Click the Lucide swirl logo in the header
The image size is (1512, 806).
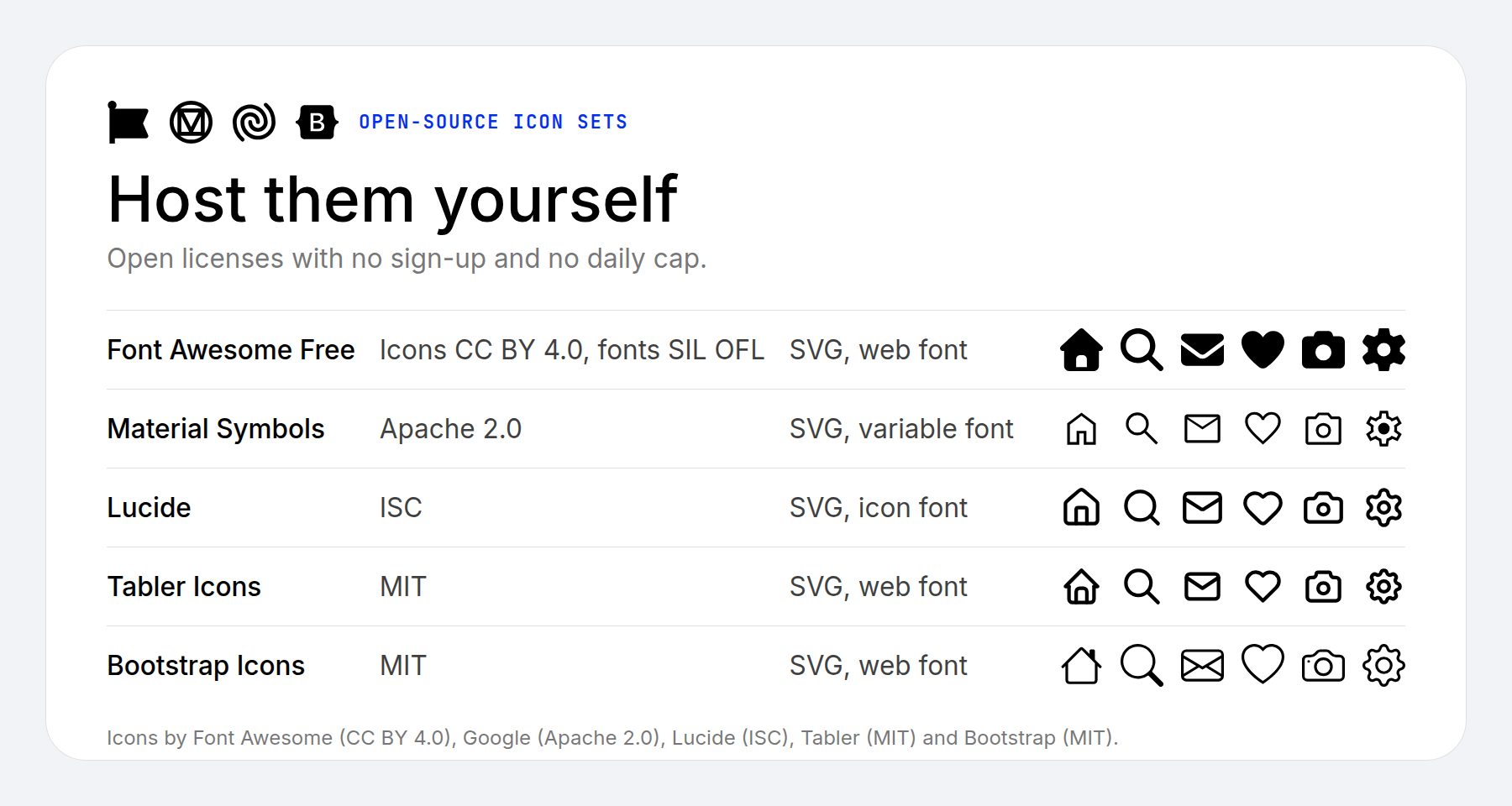(x=255, y=123)
